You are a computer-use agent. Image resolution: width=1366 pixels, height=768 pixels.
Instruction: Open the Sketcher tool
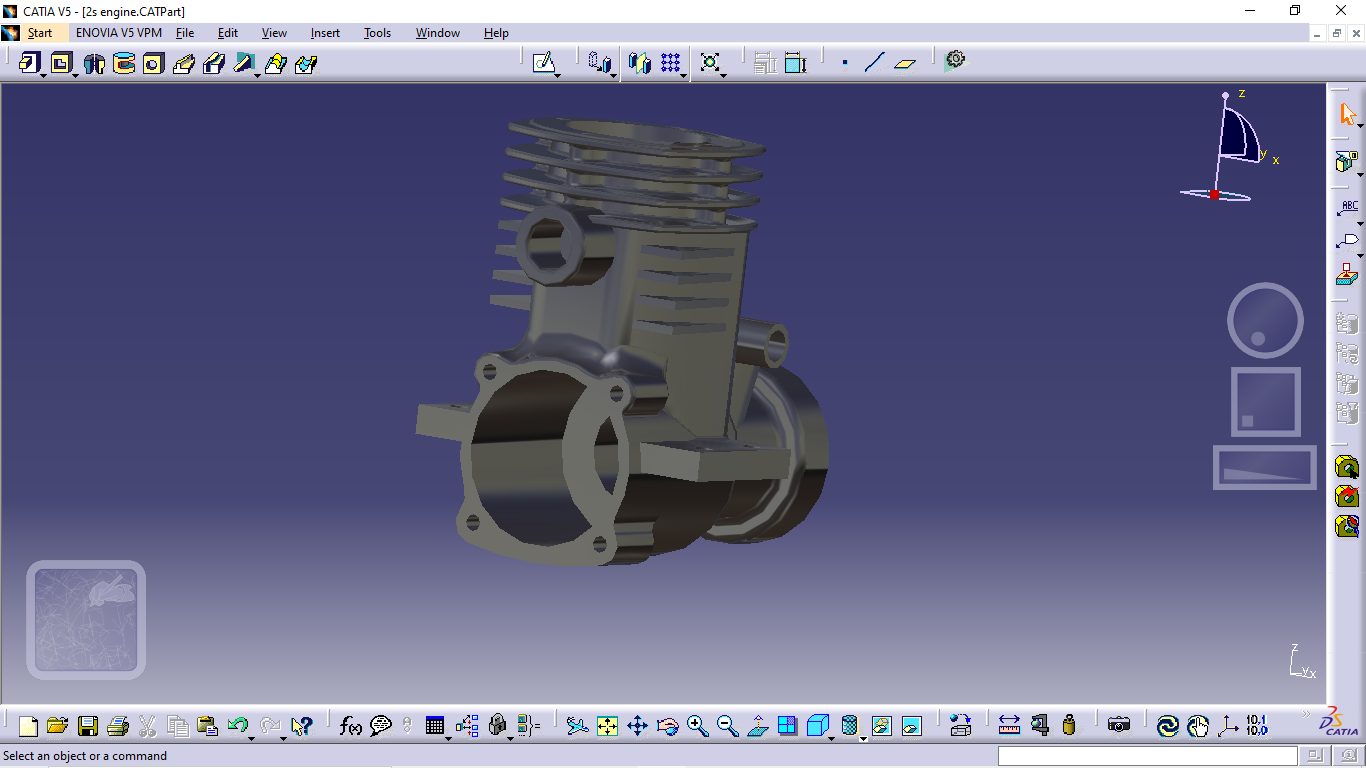[x=545, y=62]
